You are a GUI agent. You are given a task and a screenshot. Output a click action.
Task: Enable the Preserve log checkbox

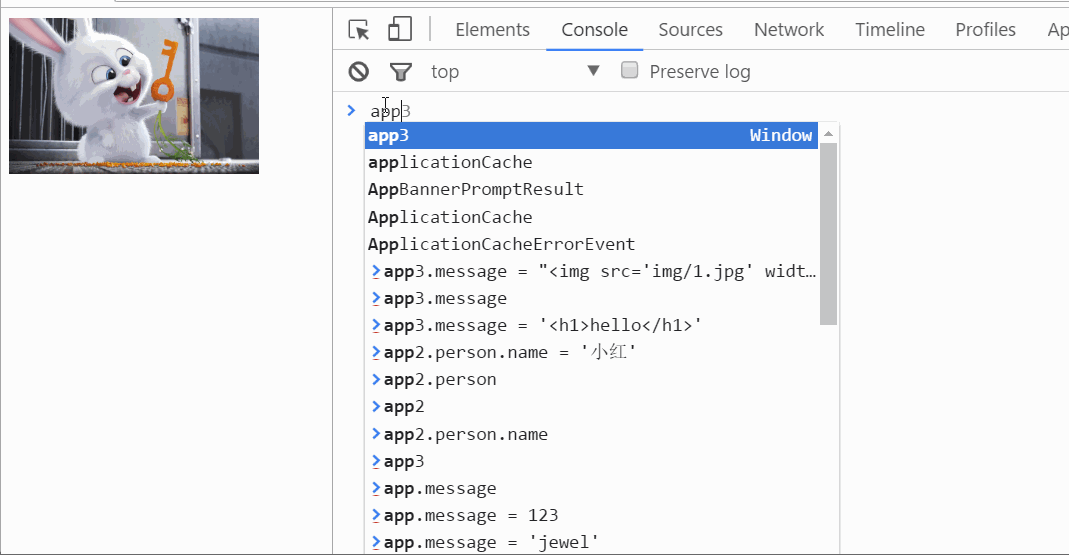point(630,71)
